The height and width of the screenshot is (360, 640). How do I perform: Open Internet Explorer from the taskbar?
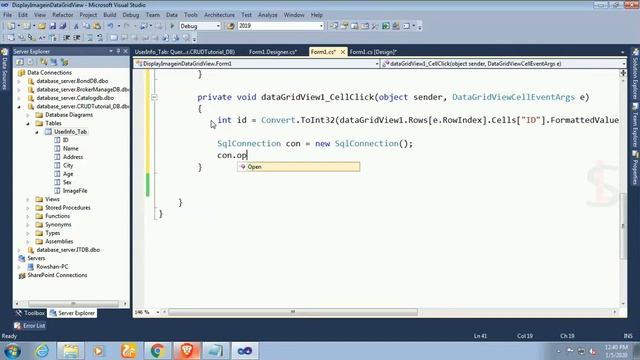coord(42,351)
